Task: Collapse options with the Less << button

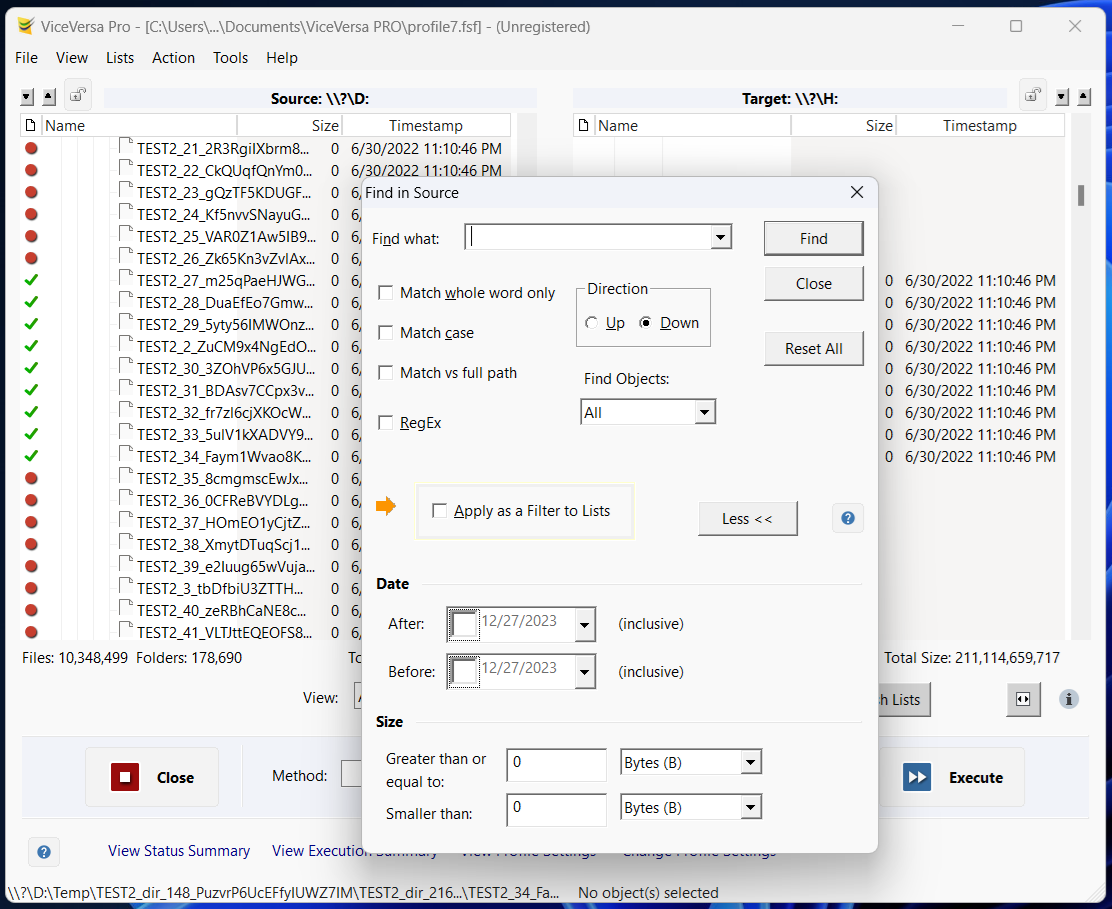Action: (747, 519)
